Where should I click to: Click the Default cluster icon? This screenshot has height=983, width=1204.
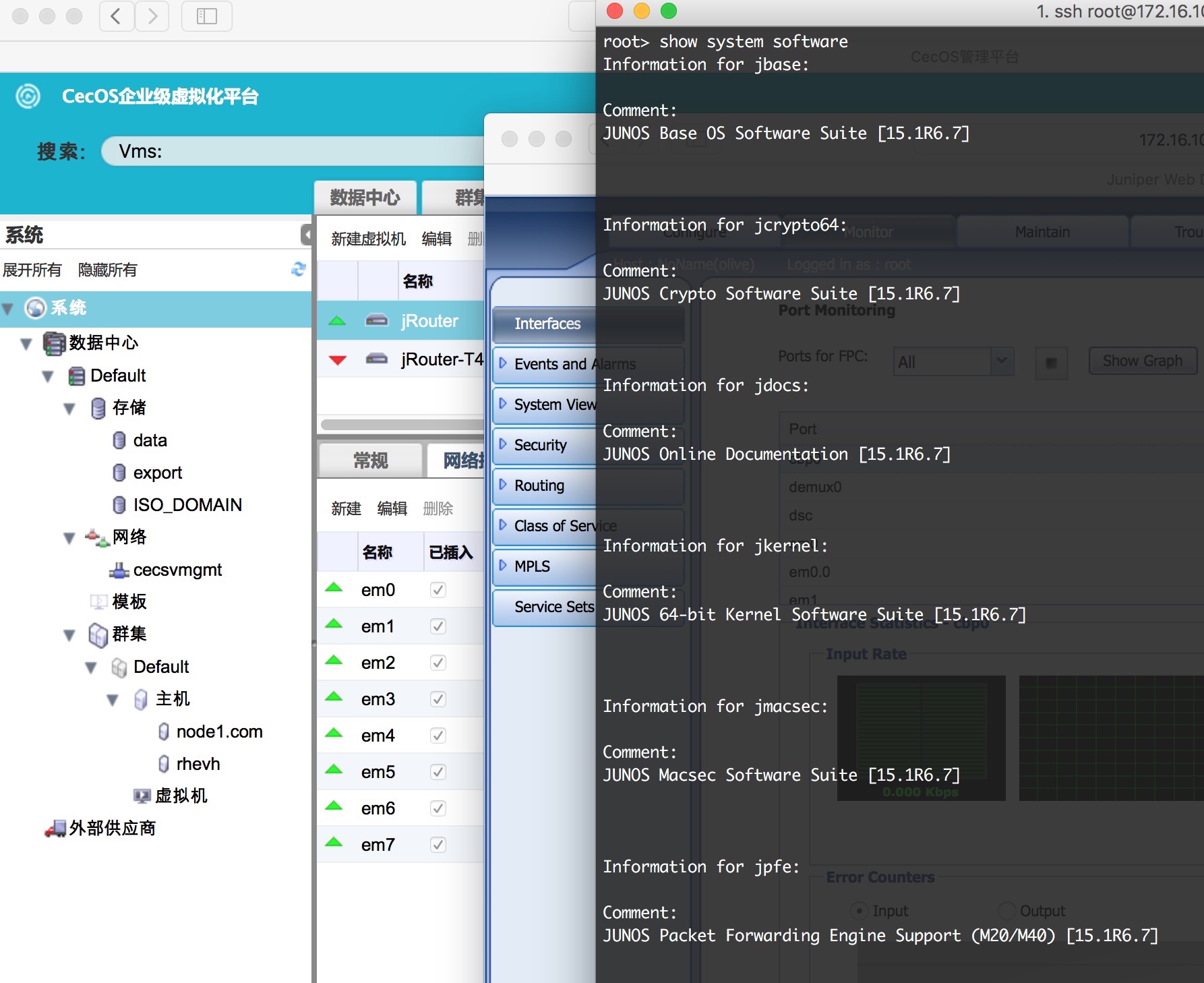pos(119,667)
